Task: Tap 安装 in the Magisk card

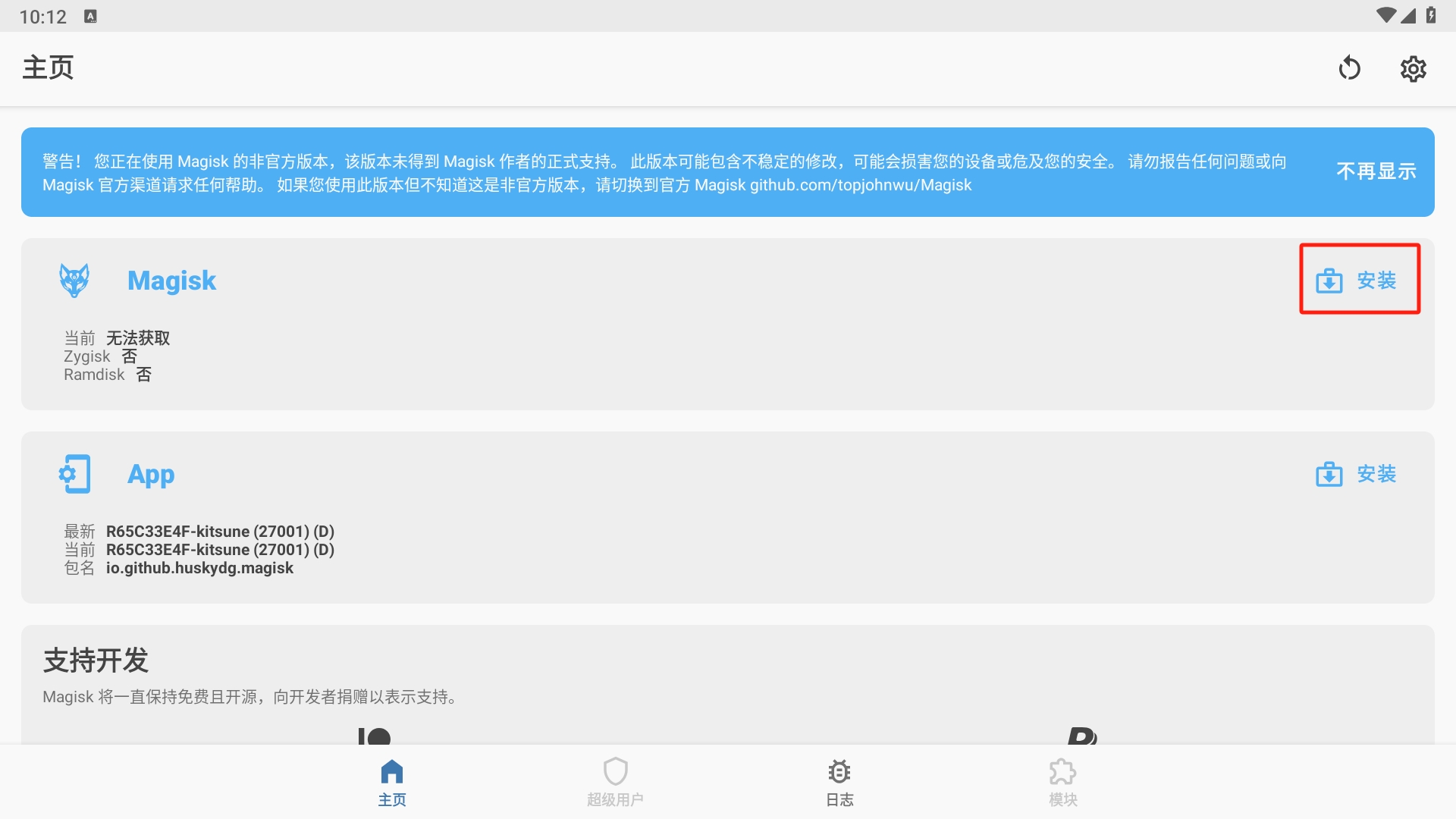Action: (x=1356, y=280)
